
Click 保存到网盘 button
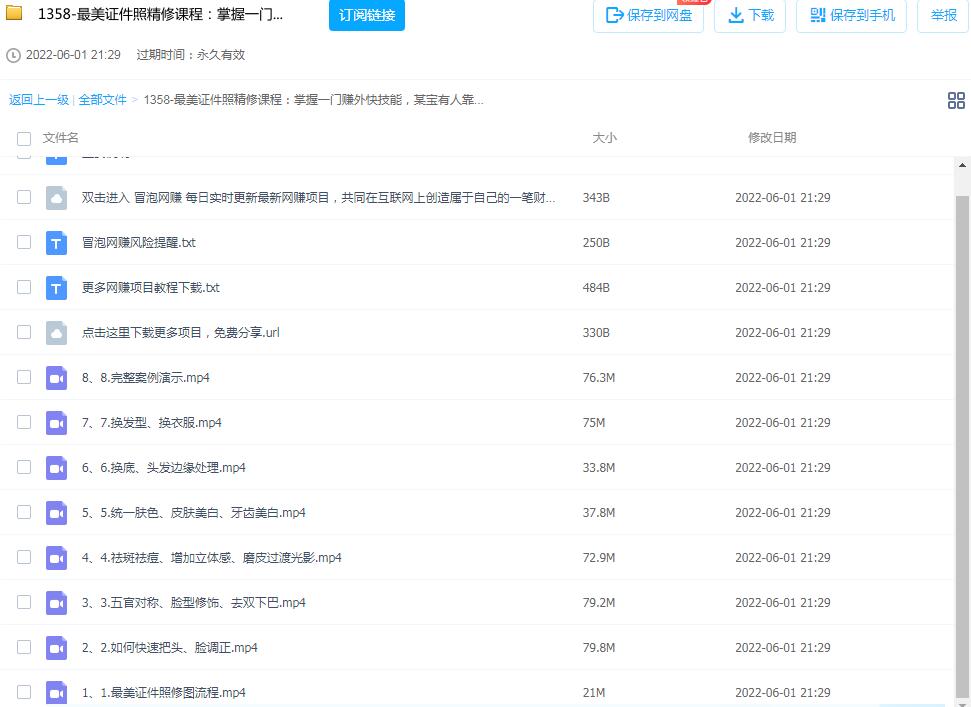pos(648,15)
